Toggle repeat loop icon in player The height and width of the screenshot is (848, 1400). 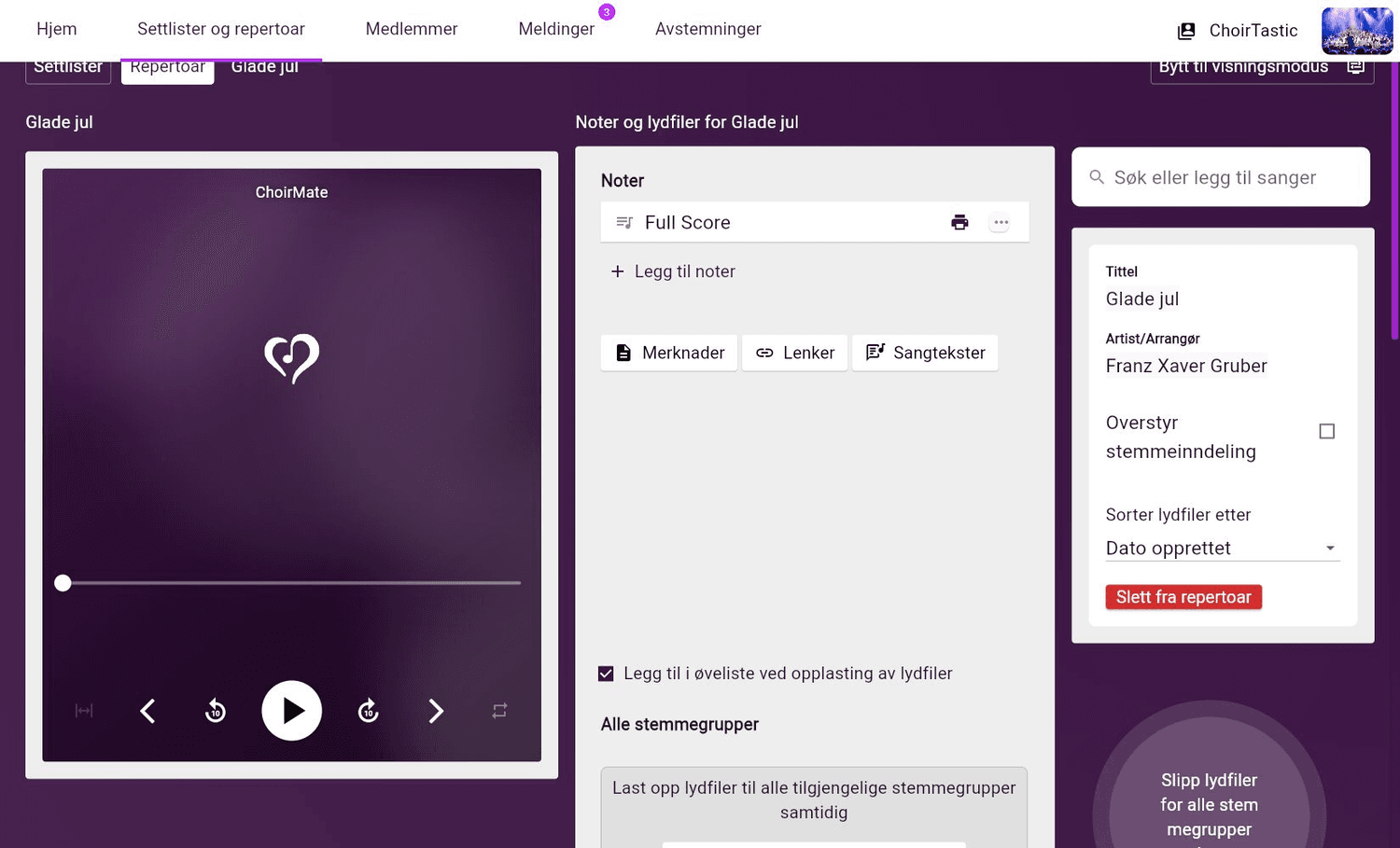point(499,711)
